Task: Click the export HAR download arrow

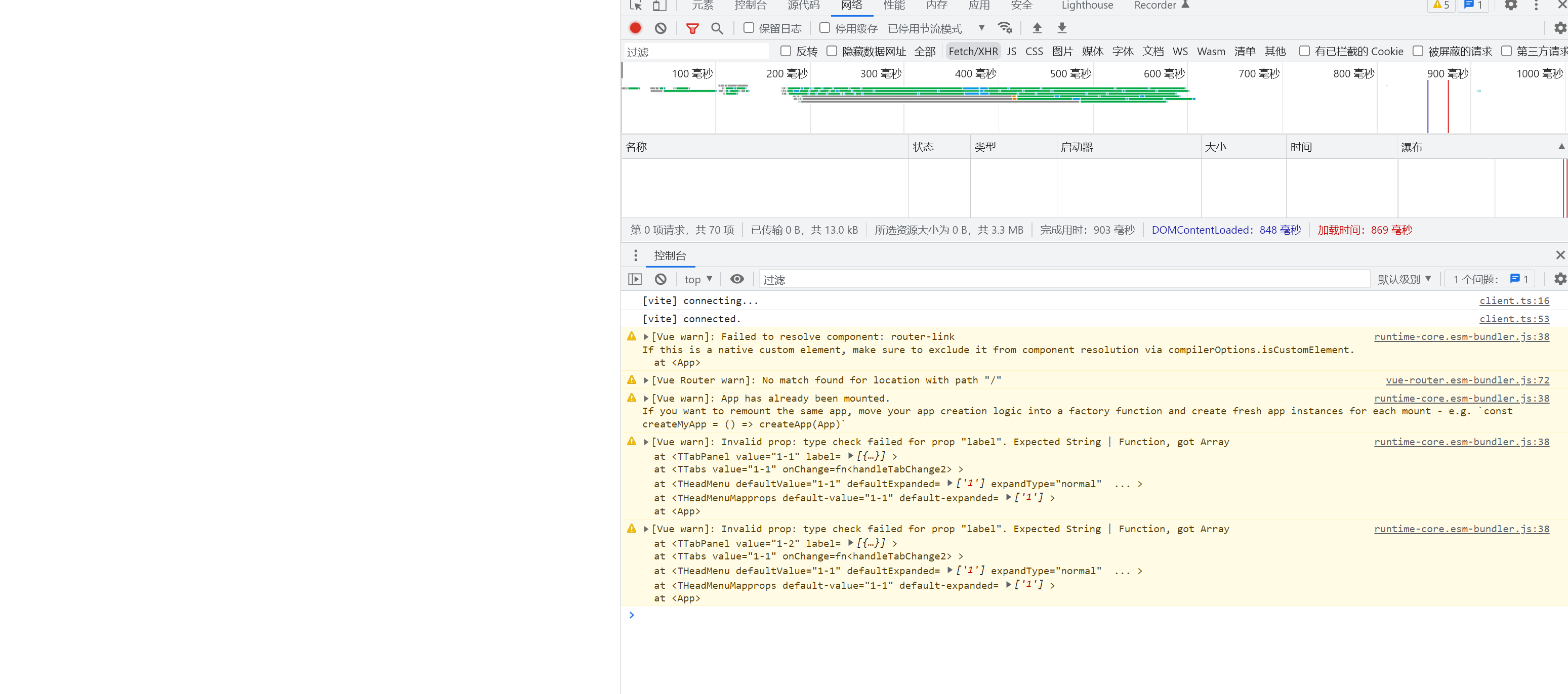Action: (1061, 28)
